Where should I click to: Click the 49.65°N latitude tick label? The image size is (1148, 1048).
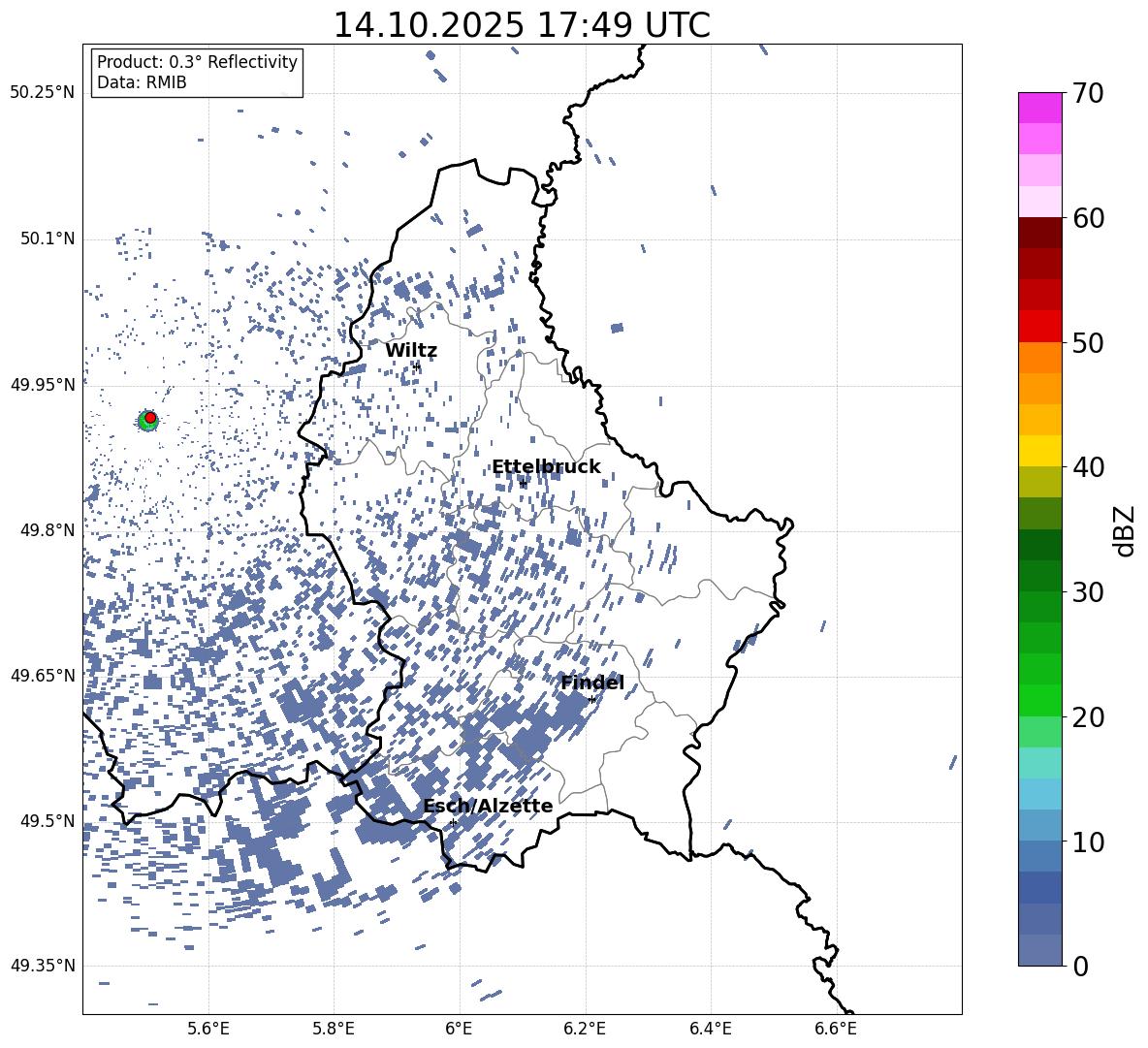[x=43, y=675]
